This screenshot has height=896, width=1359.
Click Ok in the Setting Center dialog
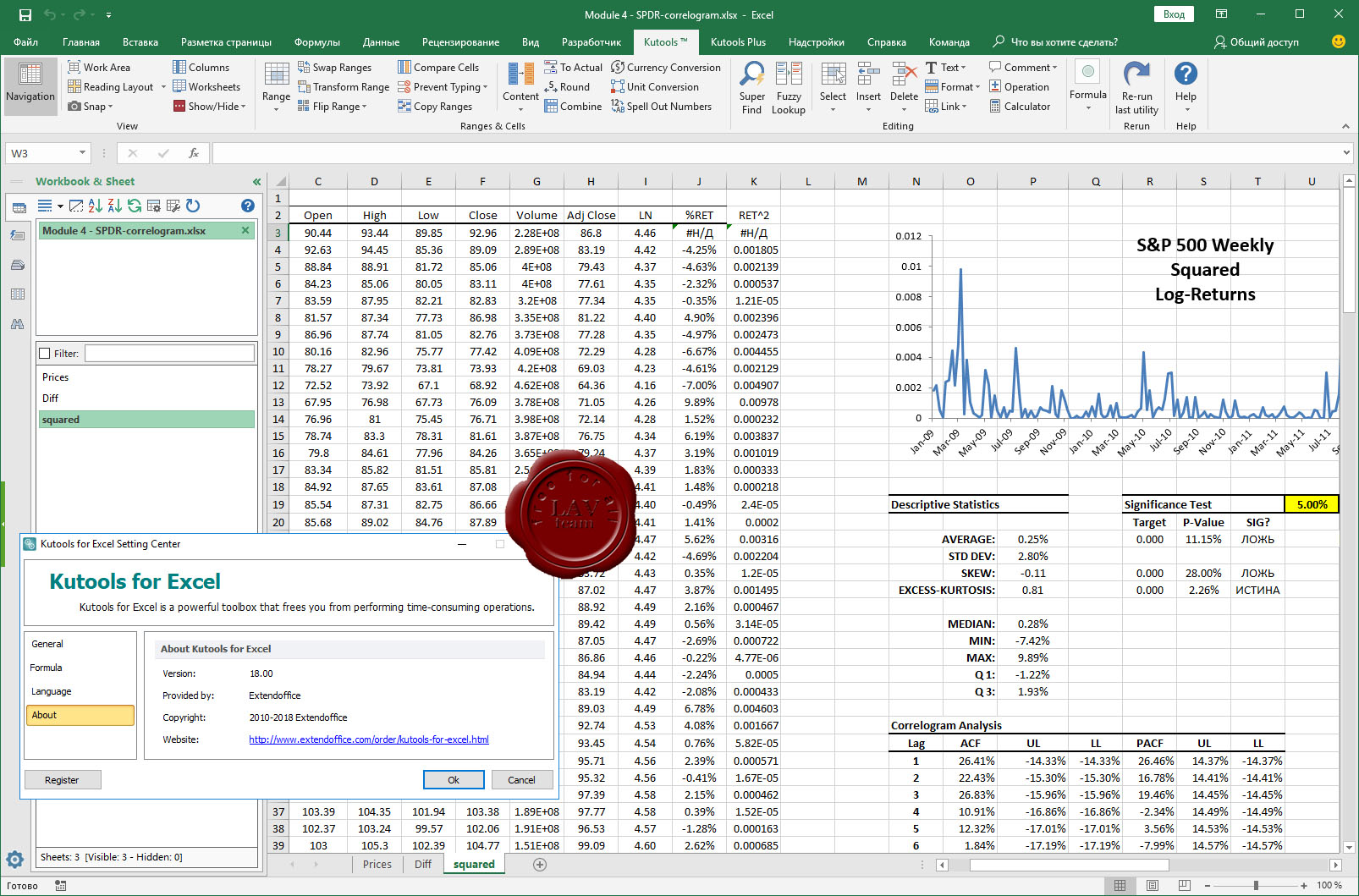pyautogui.click(x=454, y=780)
